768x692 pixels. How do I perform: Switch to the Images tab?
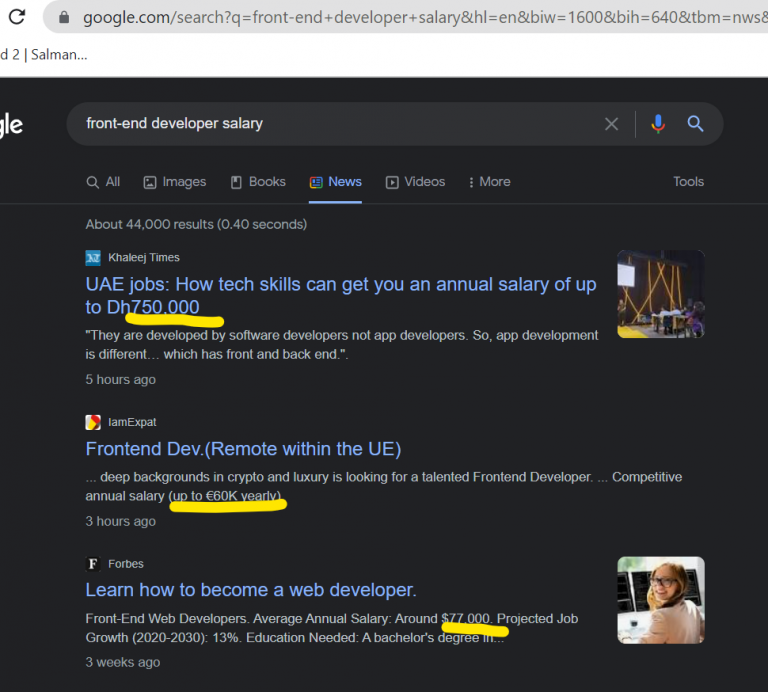pyautogui.click(x=174, y=182)
